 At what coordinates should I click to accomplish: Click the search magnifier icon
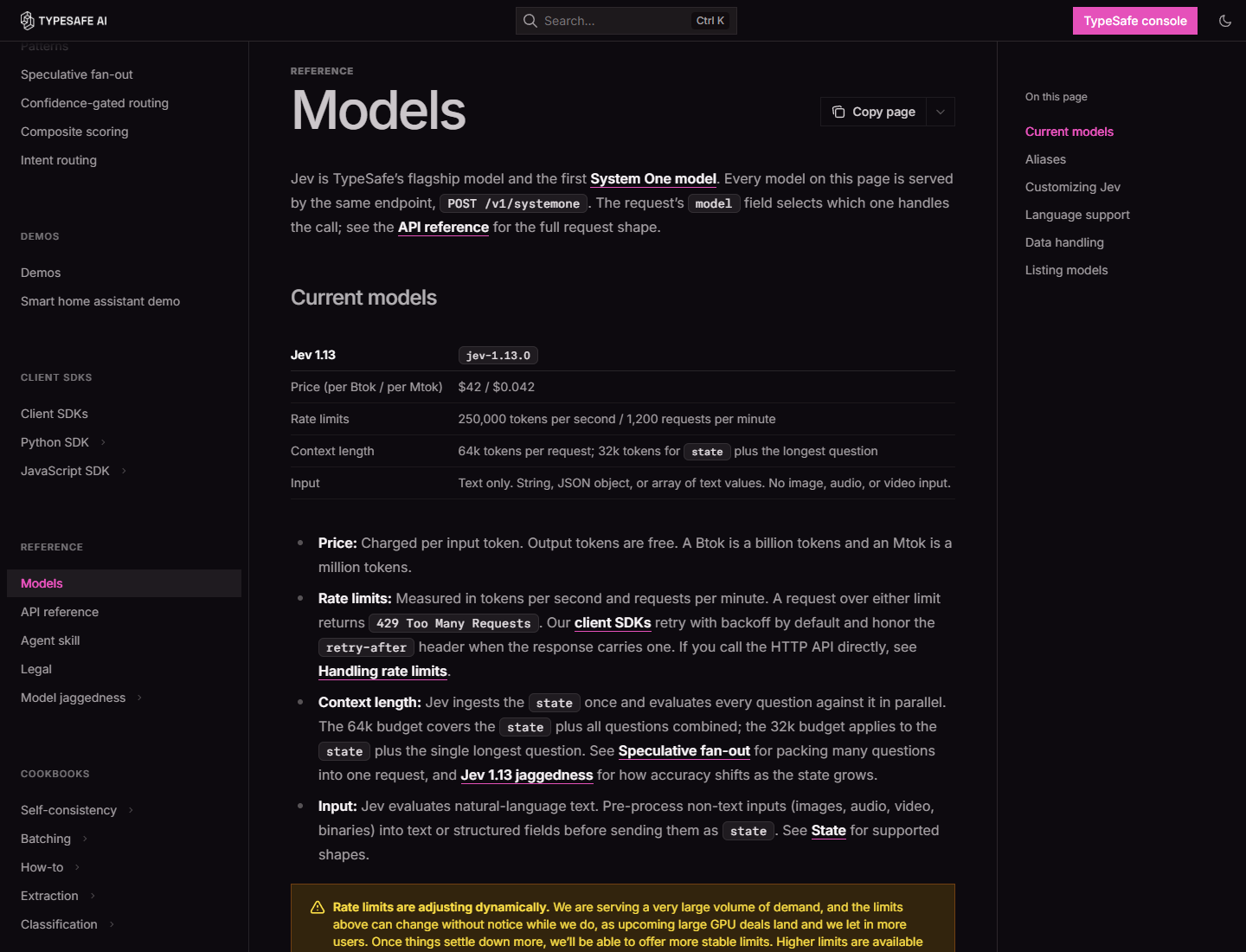(x=530, y=21)
